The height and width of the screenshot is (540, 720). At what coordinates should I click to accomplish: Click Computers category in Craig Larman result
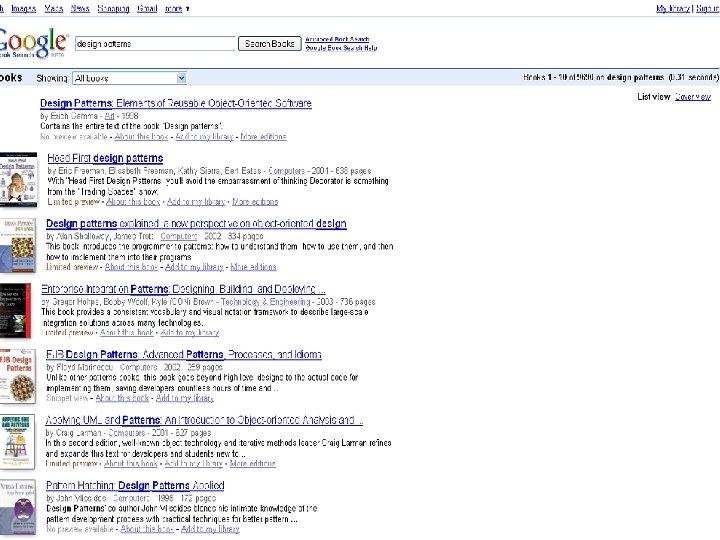(127, 433)
